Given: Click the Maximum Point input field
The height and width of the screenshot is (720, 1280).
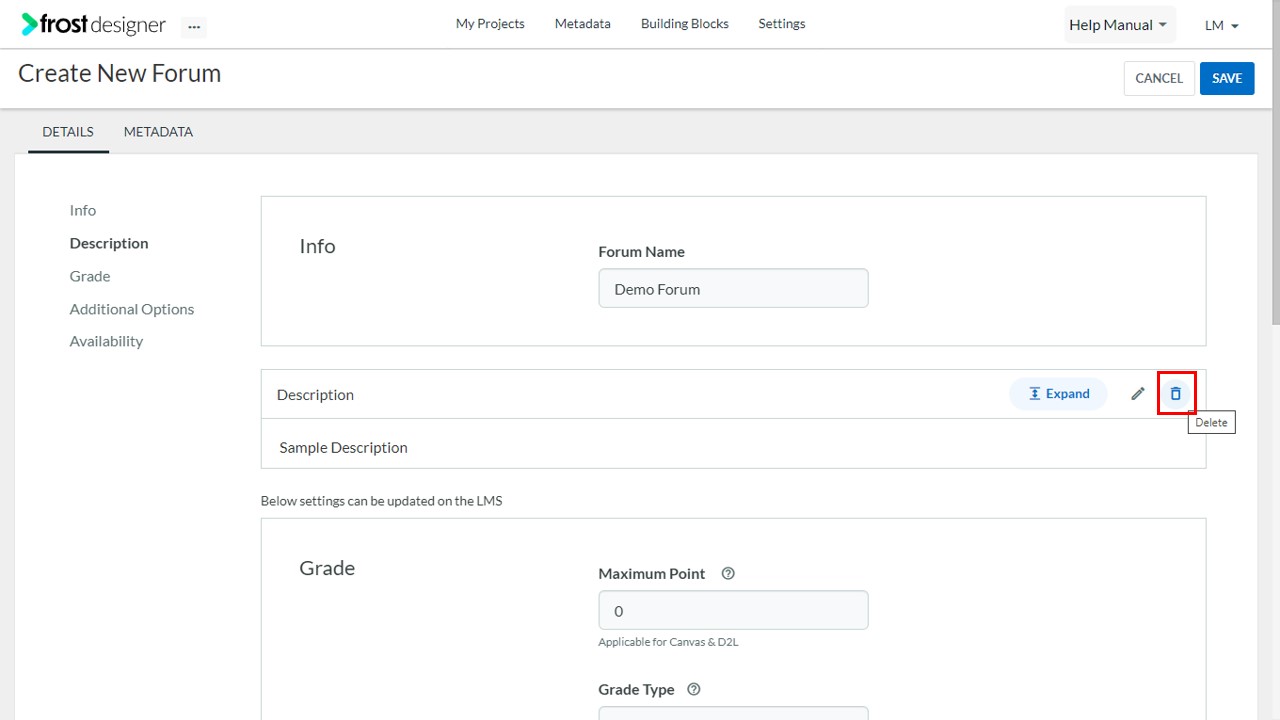Looking at the screenshot, I should [x=733, y=610].
